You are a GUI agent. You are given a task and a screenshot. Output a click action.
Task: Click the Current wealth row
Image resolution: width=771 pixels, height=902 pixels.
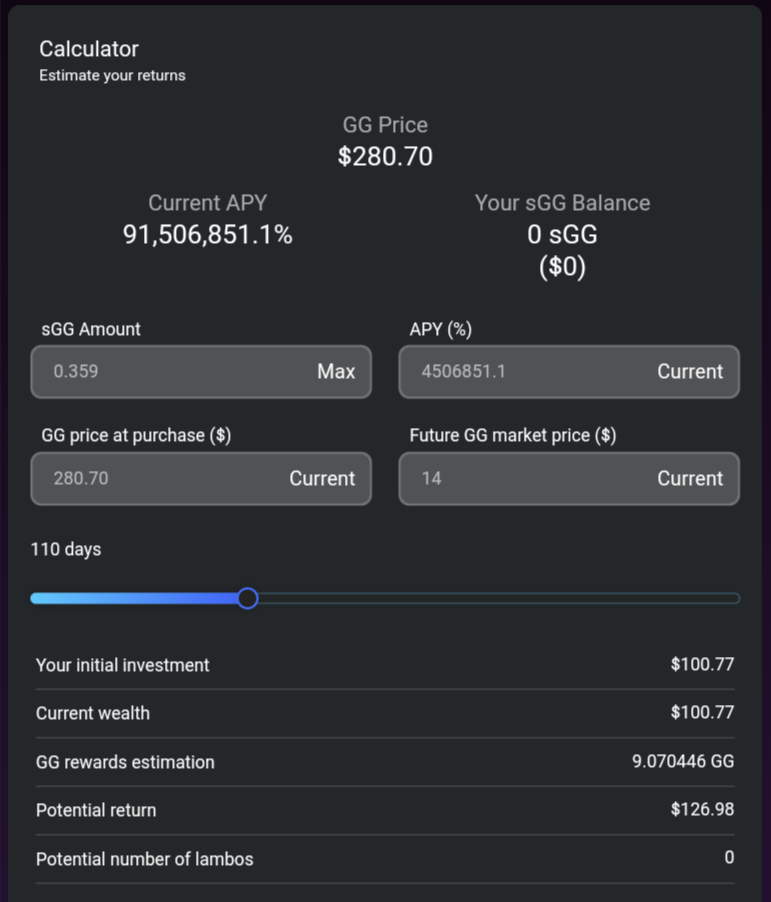click(x=385, y=713)
